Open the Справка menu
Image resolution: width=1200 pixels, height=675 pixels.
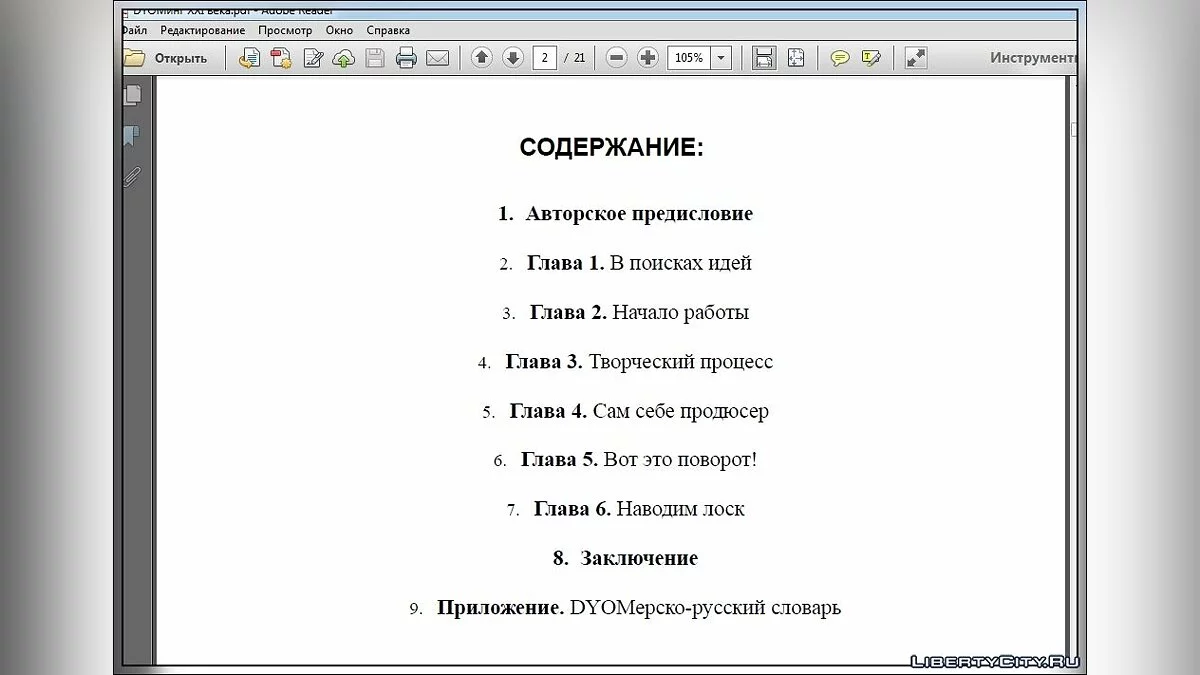pyautogui.click(x=388, y=30)
